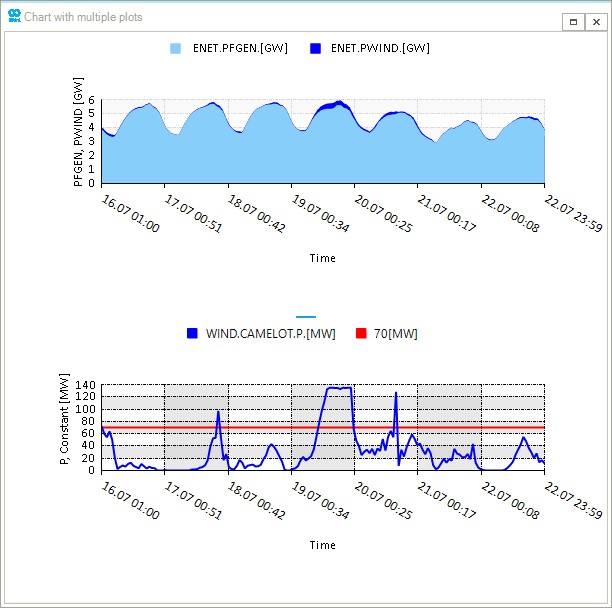Click the bottom chart's Time axis label

pos(322,545)
